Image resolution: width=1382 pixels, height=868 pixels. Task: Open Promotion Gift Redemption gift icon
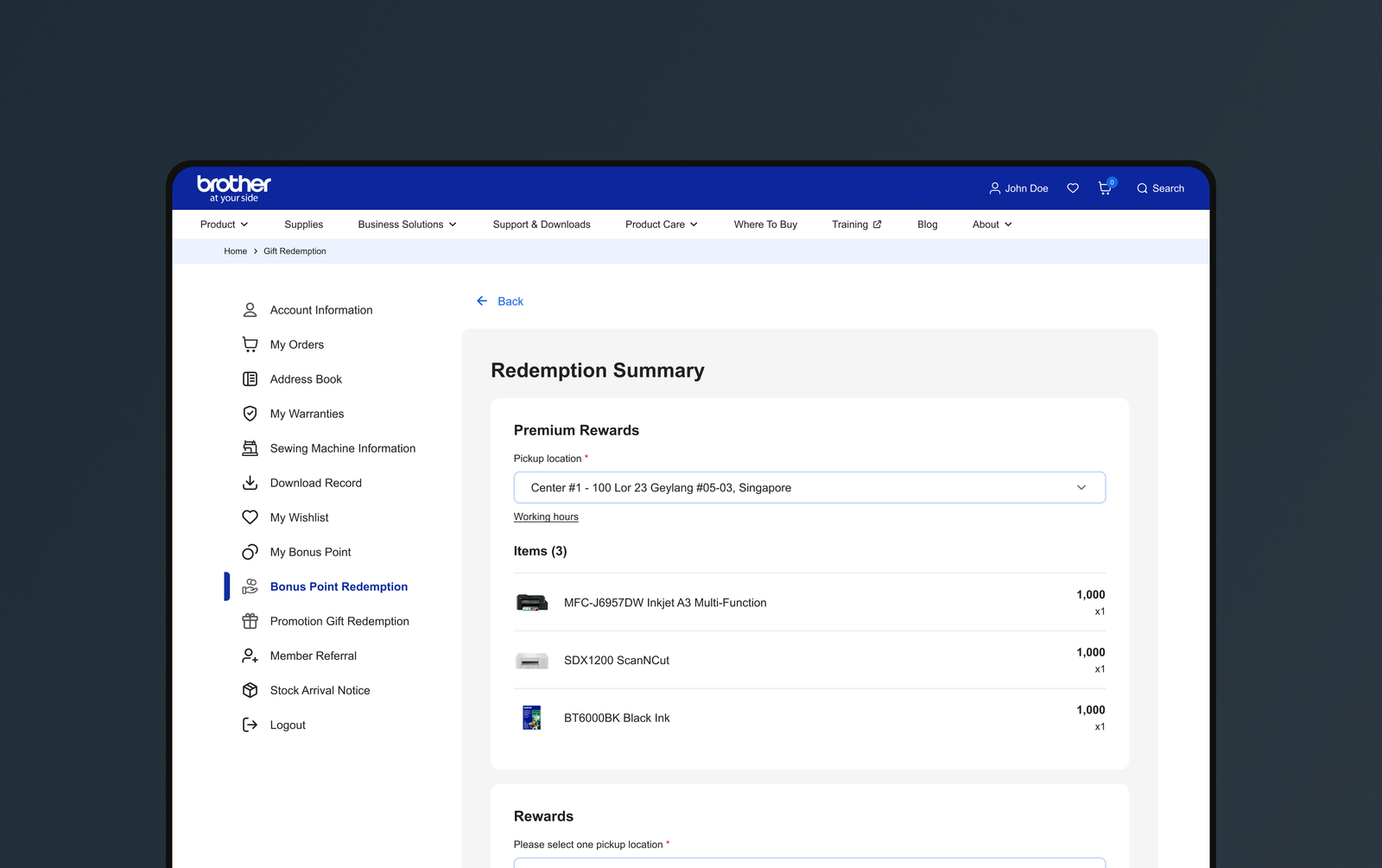pos(250,621)
